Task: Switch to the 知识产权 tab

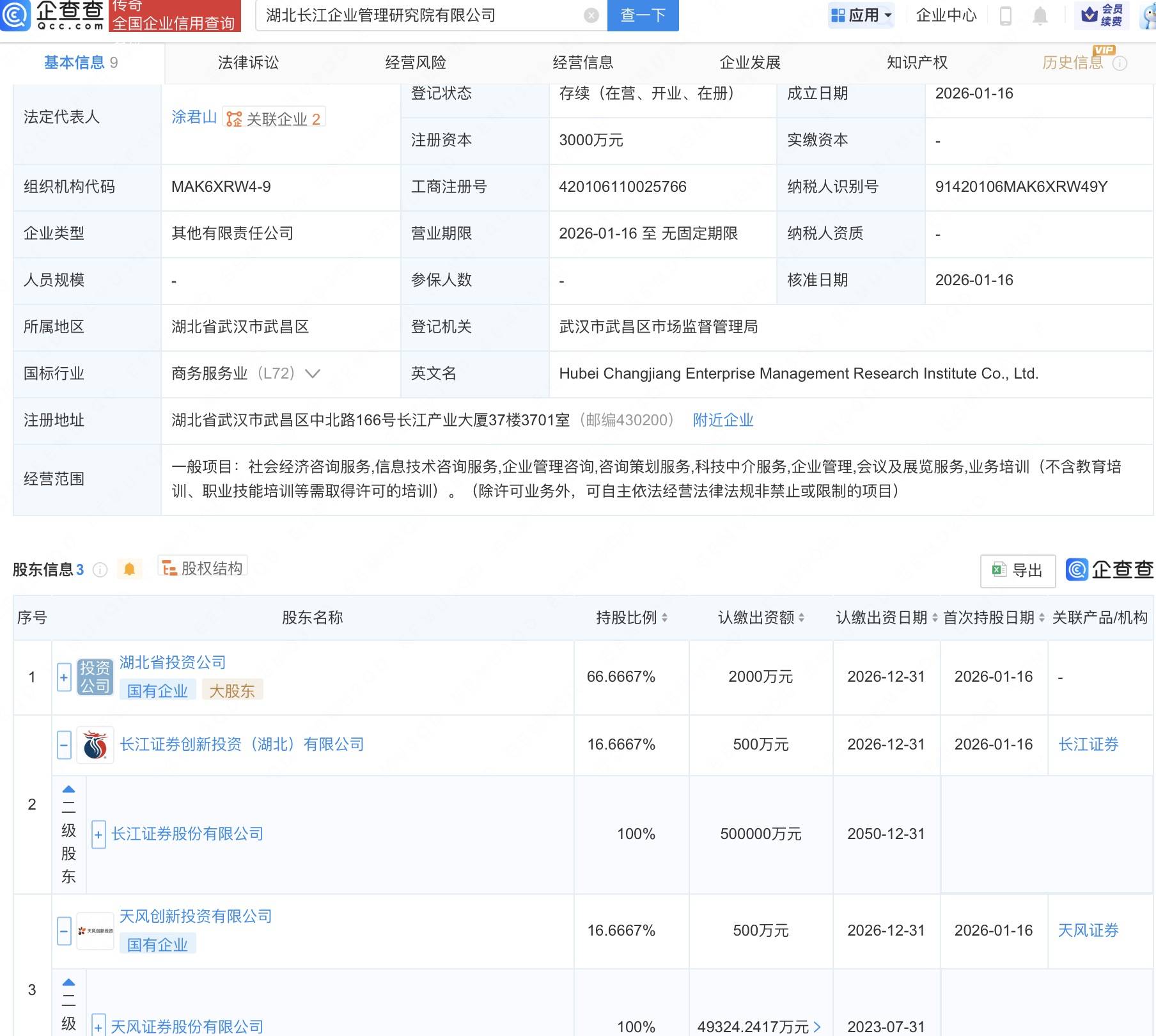Action: click(x=917, y=62)
